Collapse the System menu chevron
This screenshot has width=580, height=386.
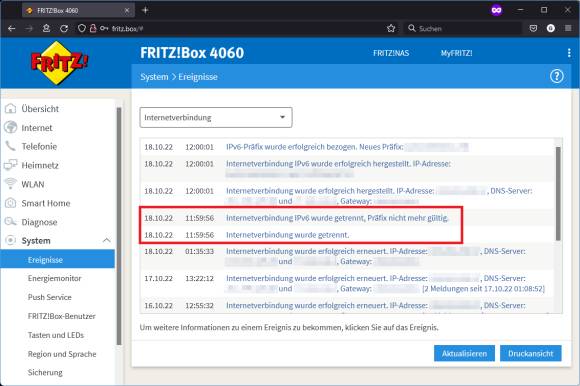[x=107, y=241]
